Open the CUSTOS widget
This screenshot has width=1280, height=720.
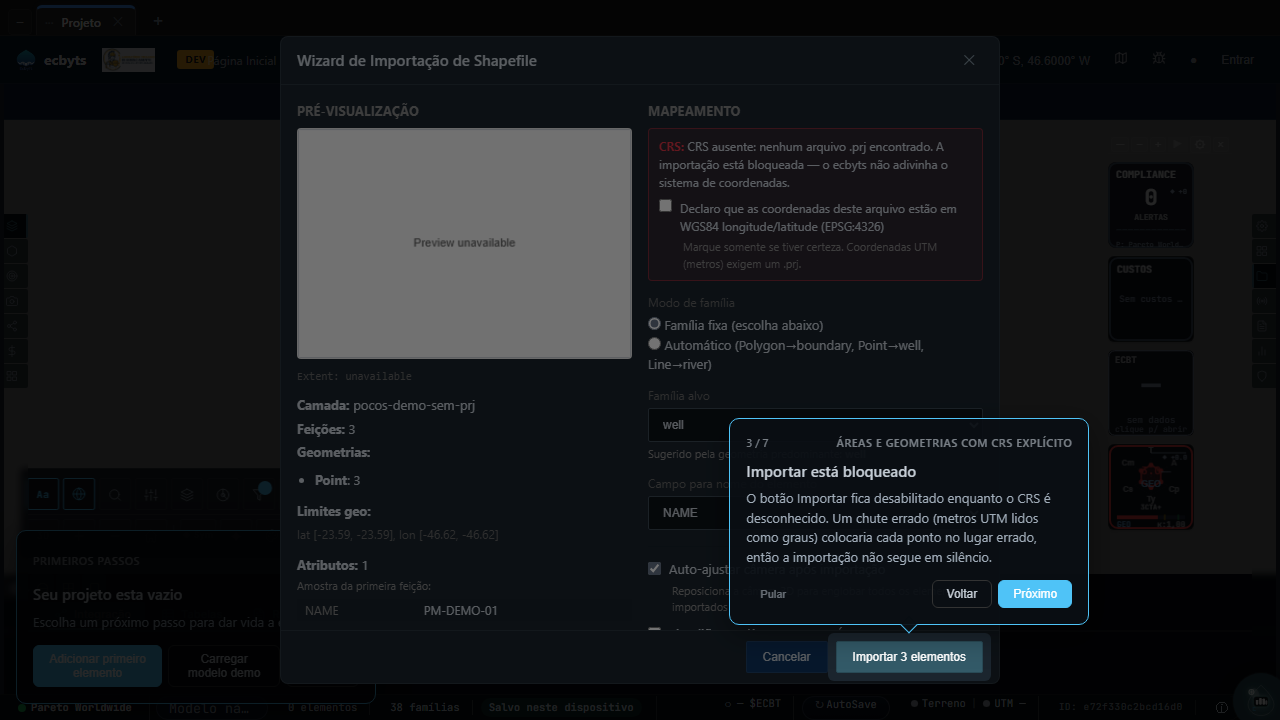(x=1151, y=299)
